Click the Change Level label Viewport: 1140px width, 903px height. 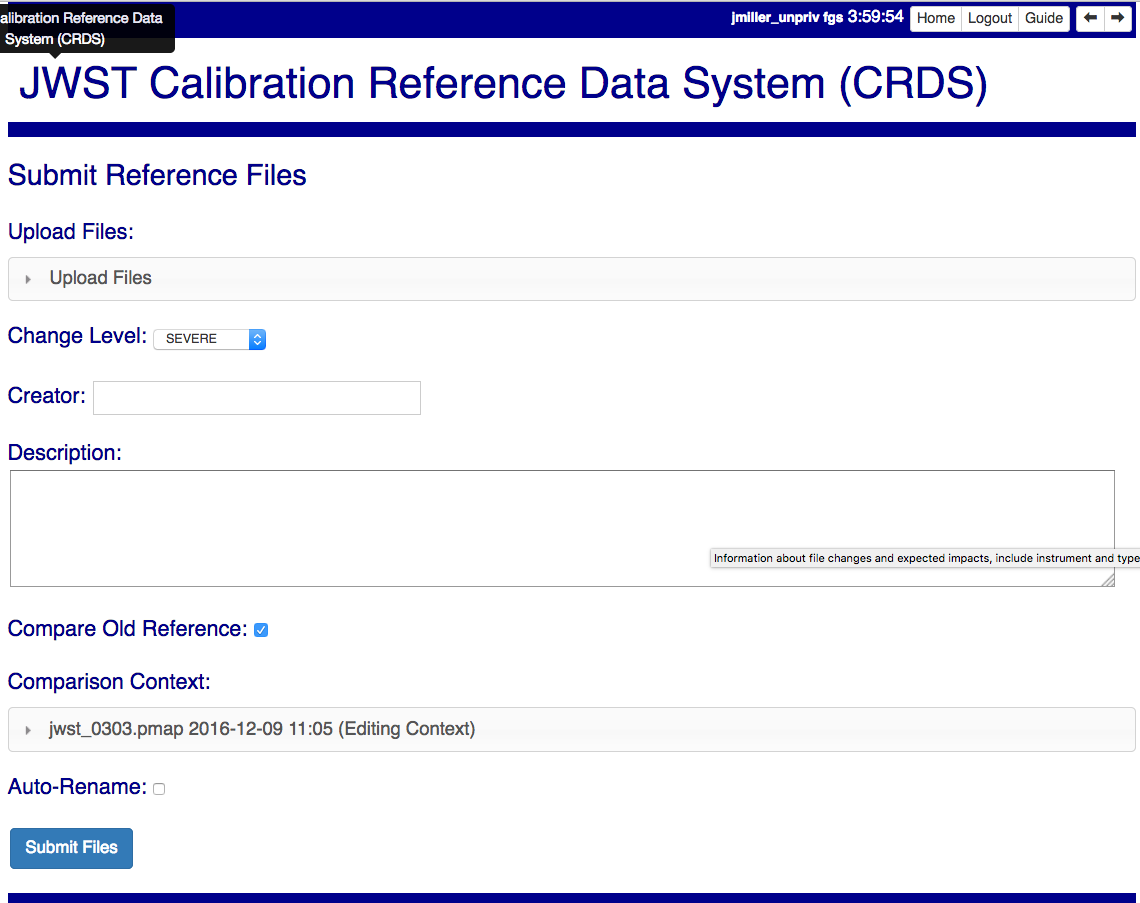tap(77, 336)
